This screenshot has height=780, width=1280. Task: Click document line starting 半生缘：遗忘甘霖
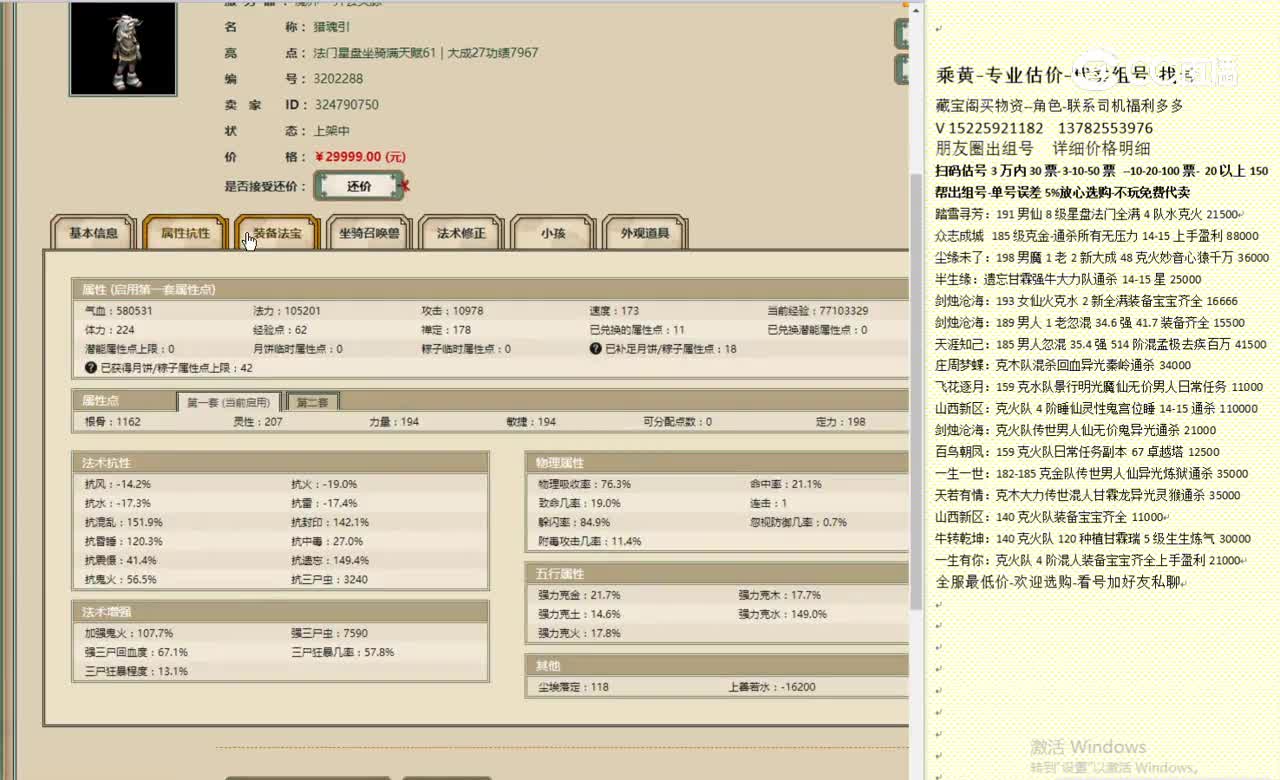(1068, 279)
